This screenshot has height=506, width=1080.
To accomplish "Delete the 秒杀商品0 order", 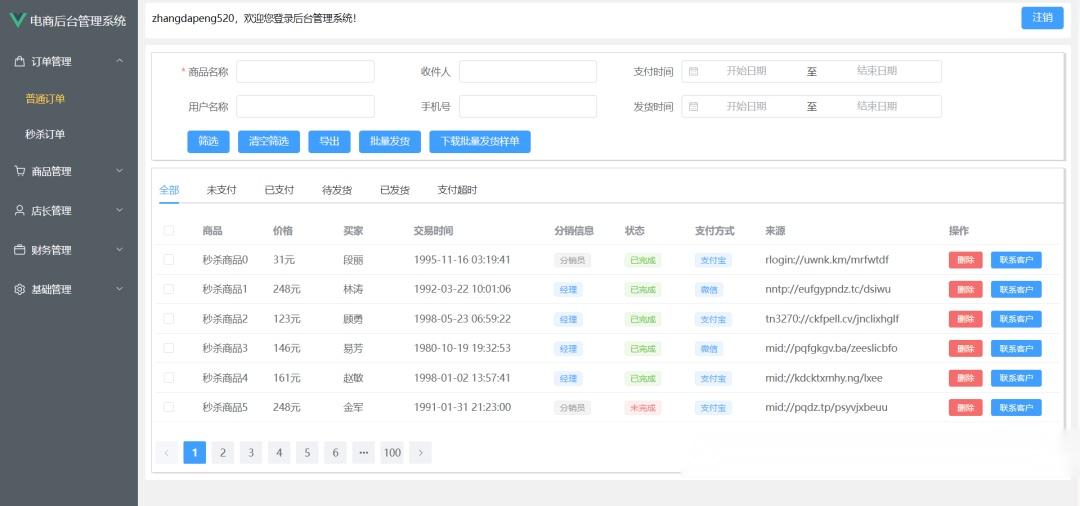I will tap(966, 260).
